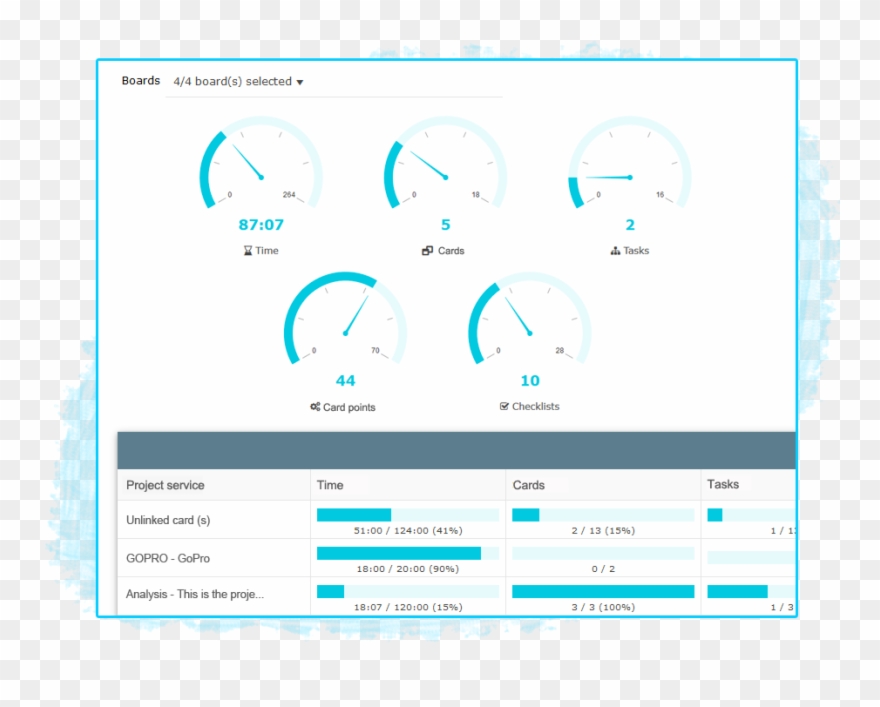Sort by Project service column header
This screenshot has width=880, height=707.
165,485
